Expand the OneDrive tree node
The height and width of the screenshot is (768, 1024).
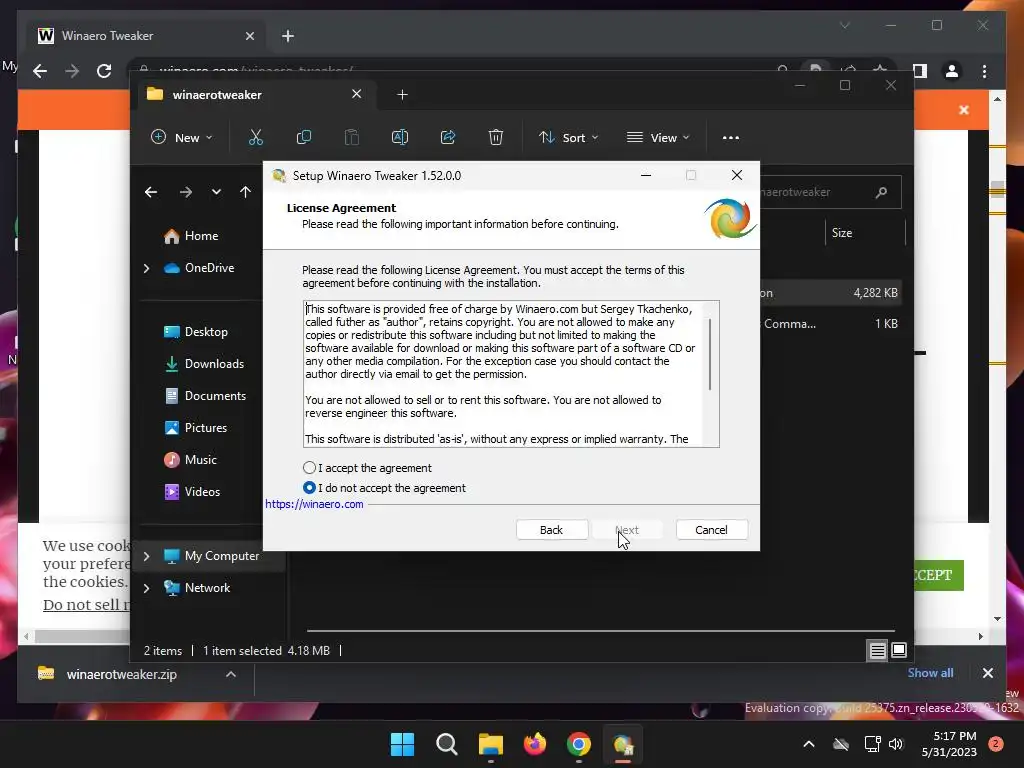[146, 268]
